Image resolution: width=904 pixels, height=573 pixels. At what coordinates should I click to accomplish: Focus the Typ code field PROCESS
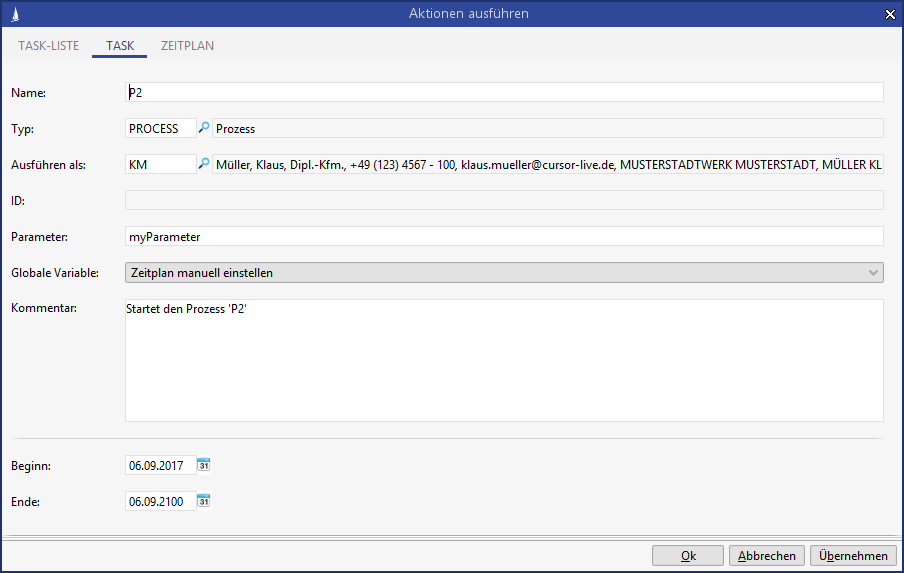click(x=160, y=128)
